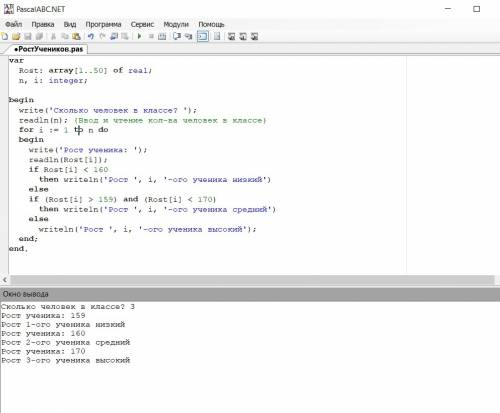Click output line 'Рост ученика: 160'
500x413 pixels.
tap(43, 334)
